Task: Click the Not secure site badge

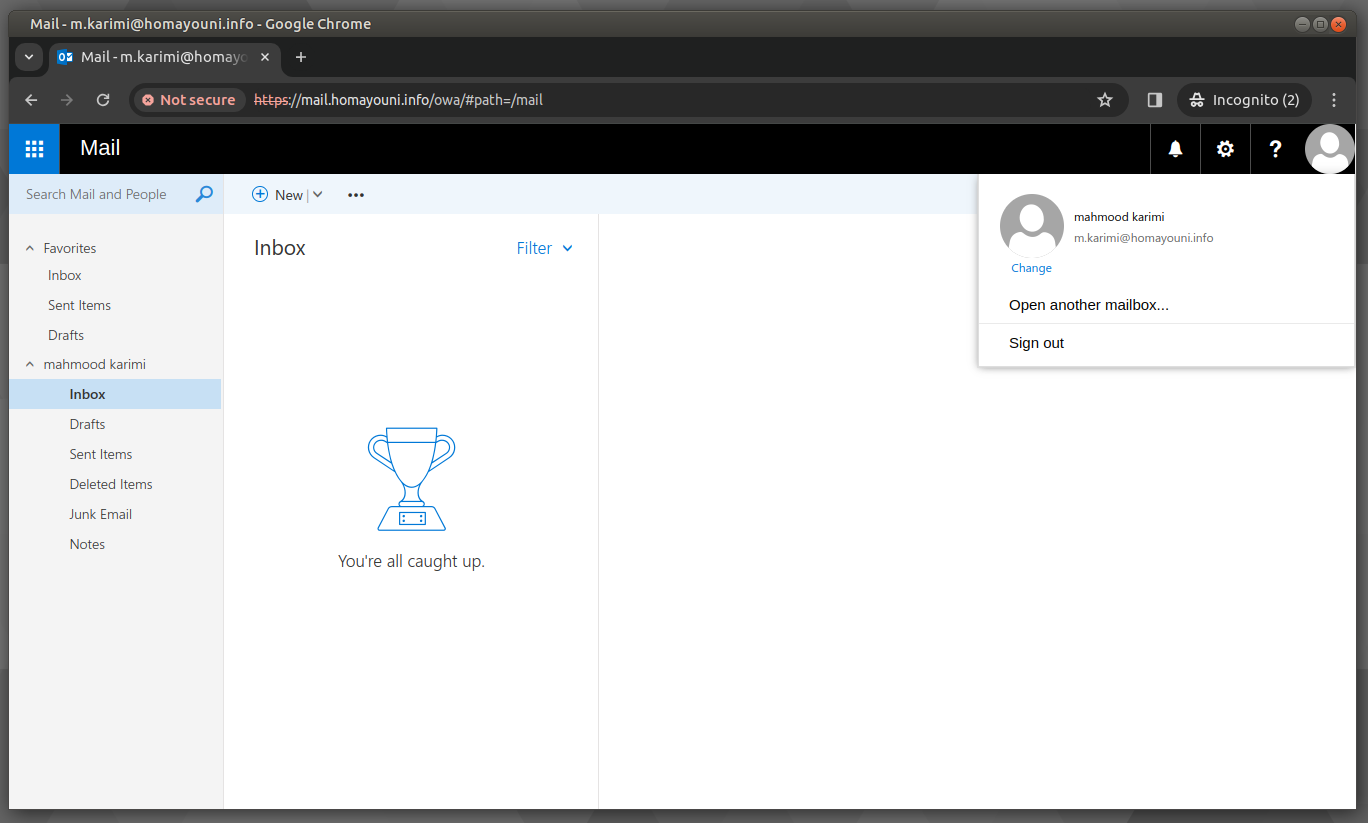Action: [x=189, y=100]
